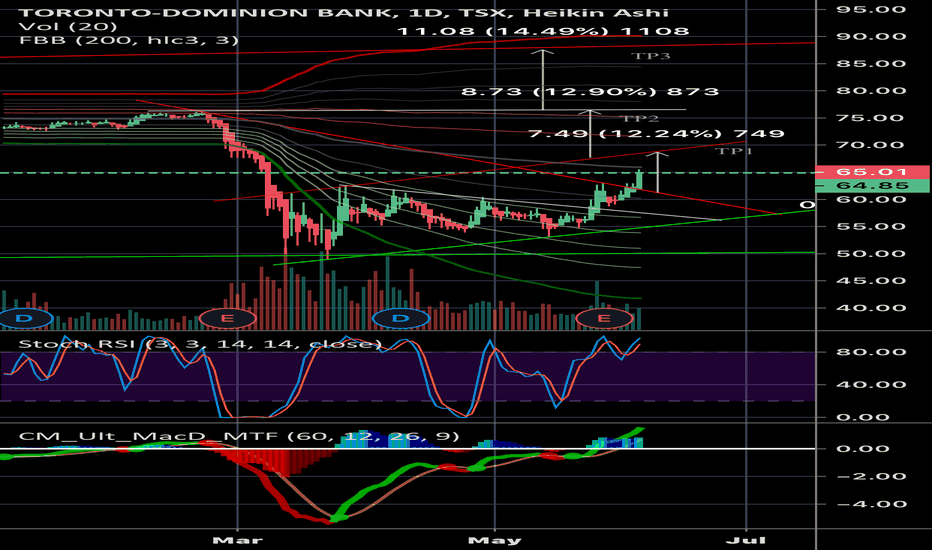The width and height of the screenshot is (932, 550).
Task: Click the 45.00 price axis value
Action: [x=871, y=281]
